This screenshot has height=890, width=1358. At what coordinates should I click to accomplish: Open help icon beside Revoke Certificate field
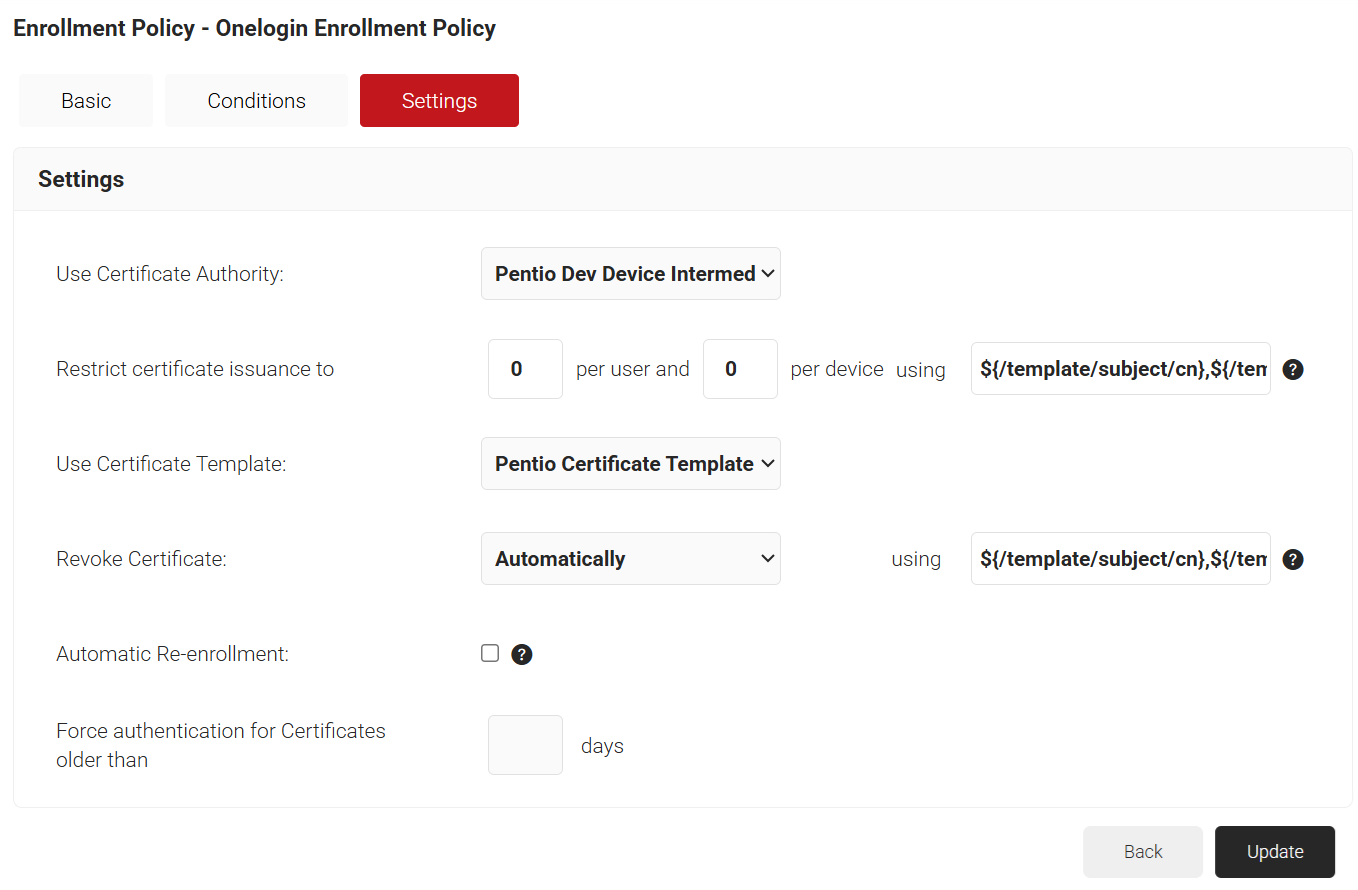[1292, 560]
